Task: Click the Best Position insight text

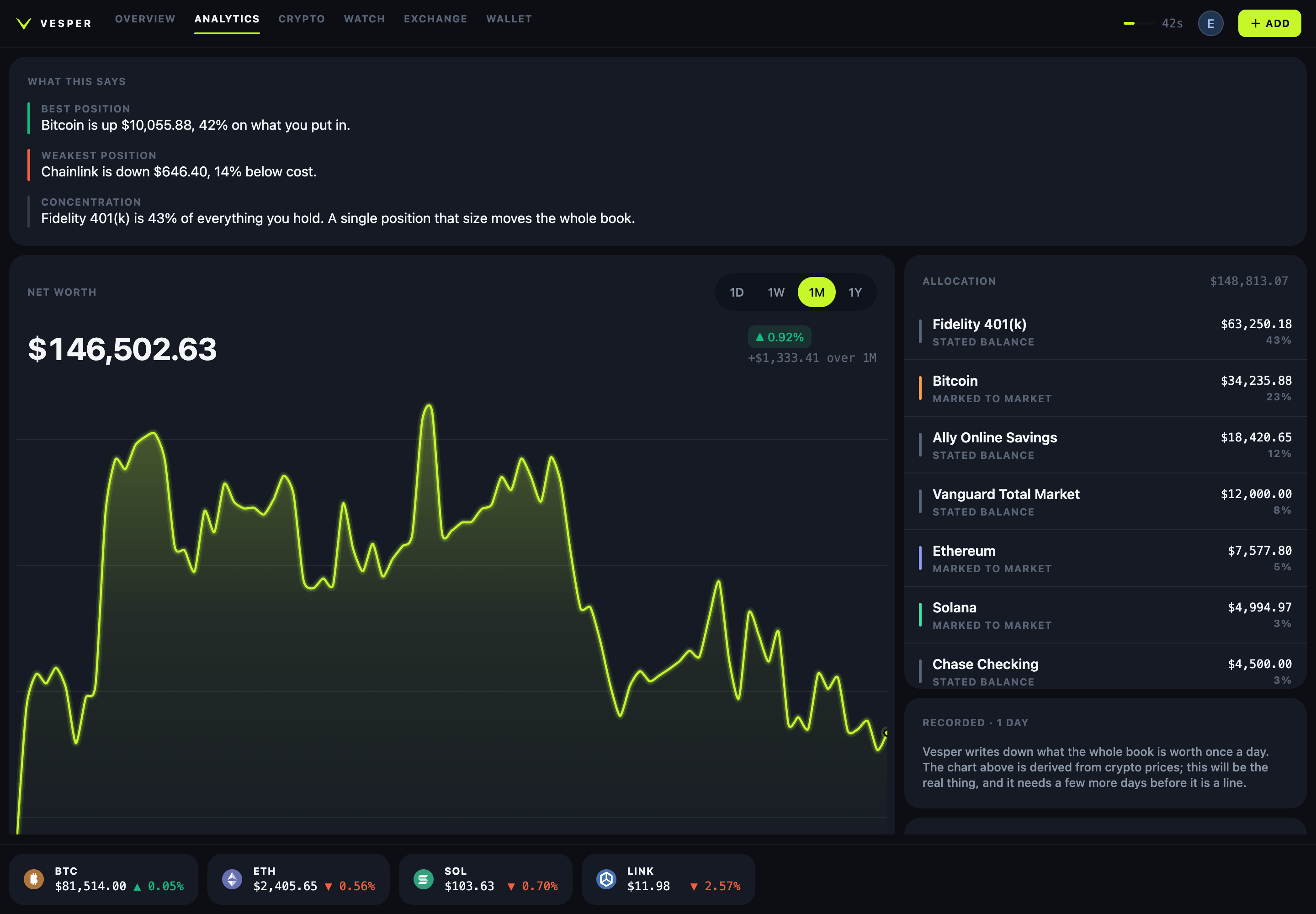Action: (x=195, y=125)
